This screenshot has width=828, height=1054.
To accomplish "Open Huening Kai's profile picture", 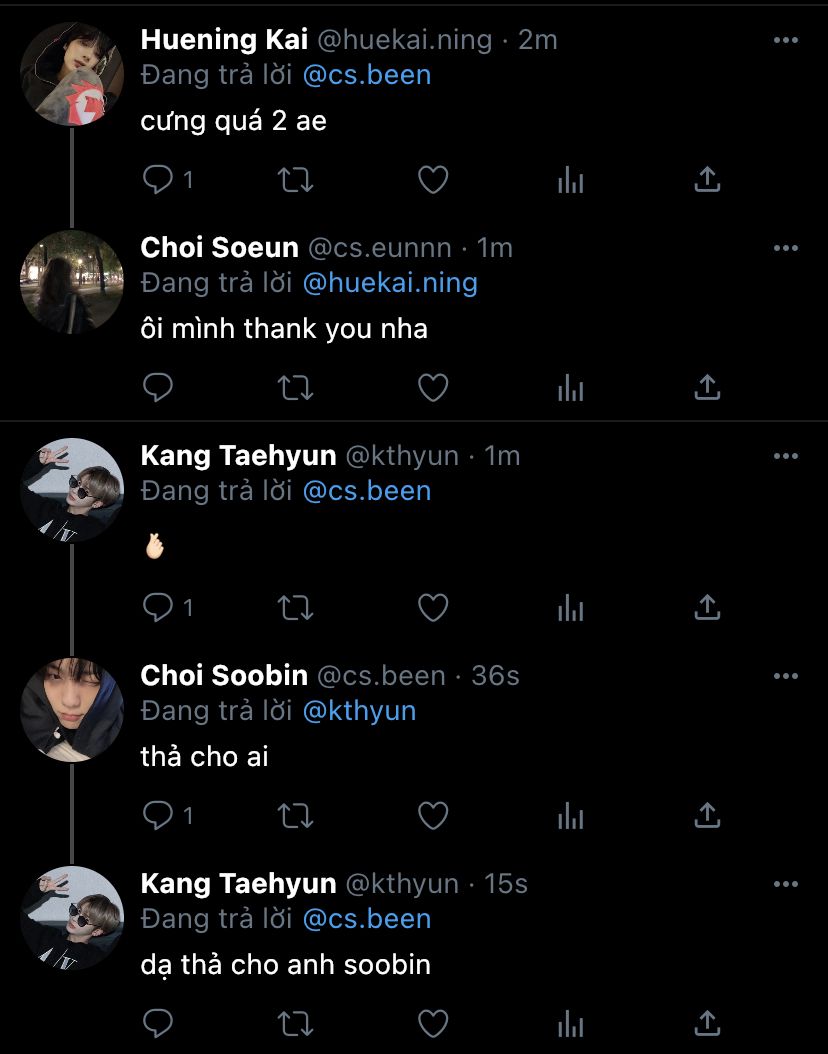I will coord(72,74).
